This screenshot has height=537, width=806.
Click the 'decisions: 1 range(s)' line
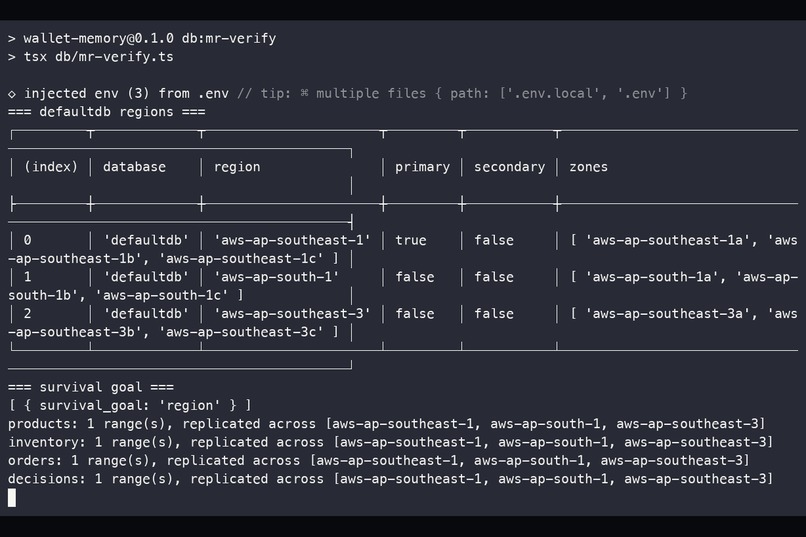coord(391,479)
